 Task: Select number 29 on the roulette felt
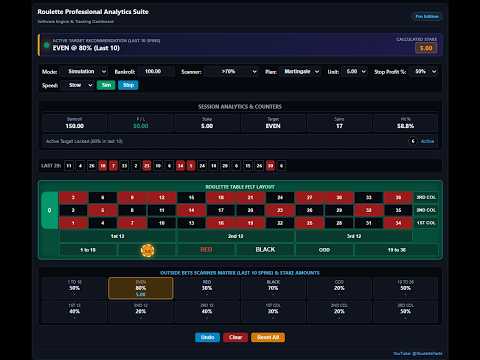click(339, 210)
